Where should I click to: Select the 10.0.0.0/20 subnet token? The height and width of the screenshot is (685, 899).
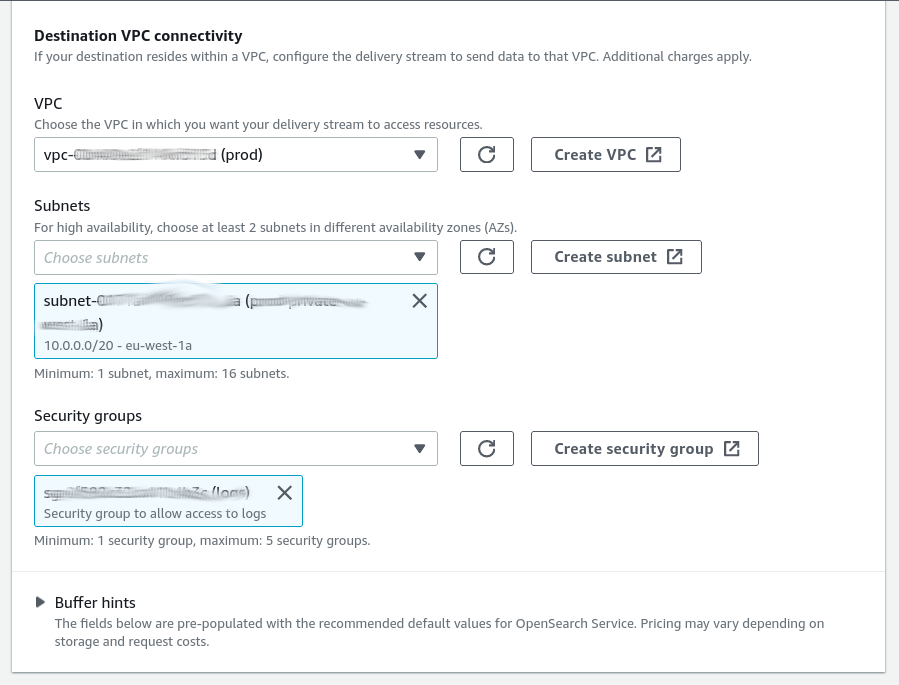236,321
